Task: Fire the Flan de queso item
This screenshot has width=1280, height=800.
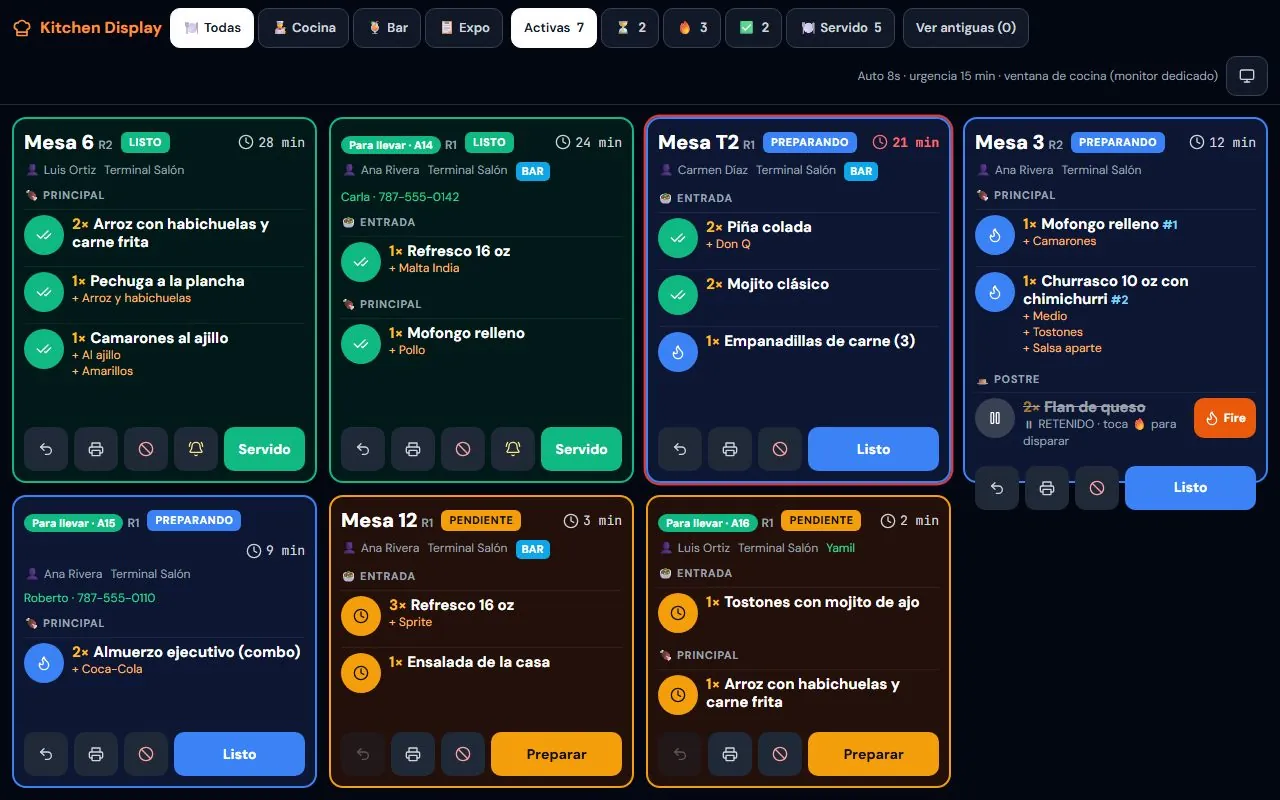Action: tap(1225, 418)
